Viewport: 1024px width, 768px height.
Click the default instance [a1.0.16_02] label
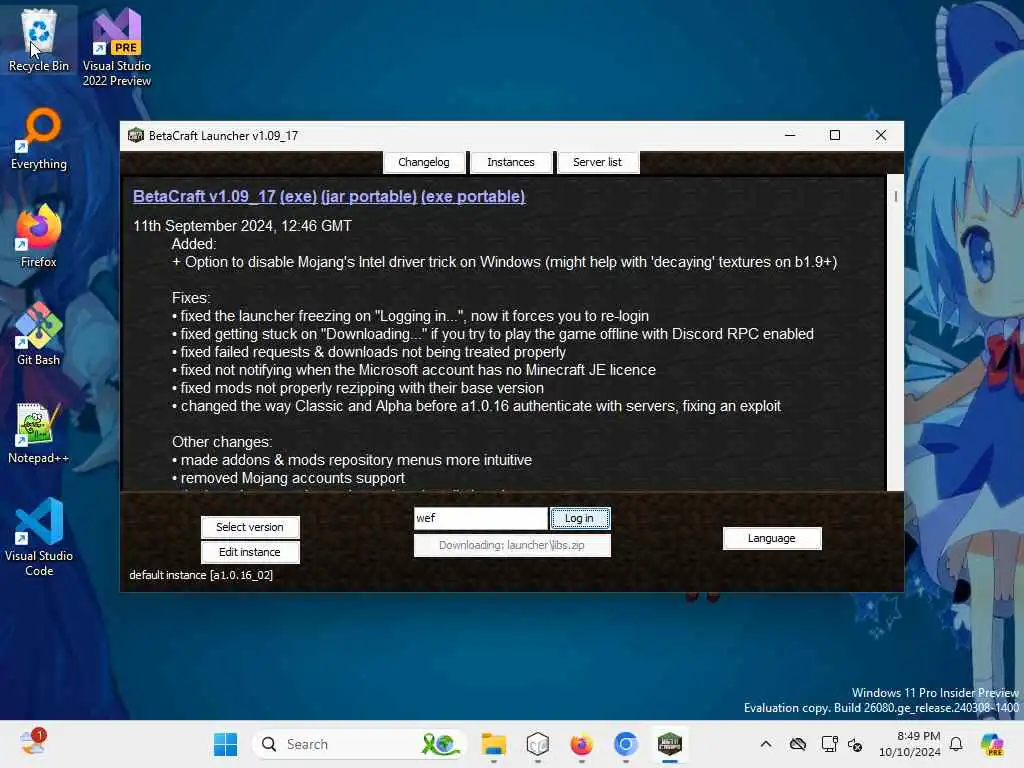201,575
